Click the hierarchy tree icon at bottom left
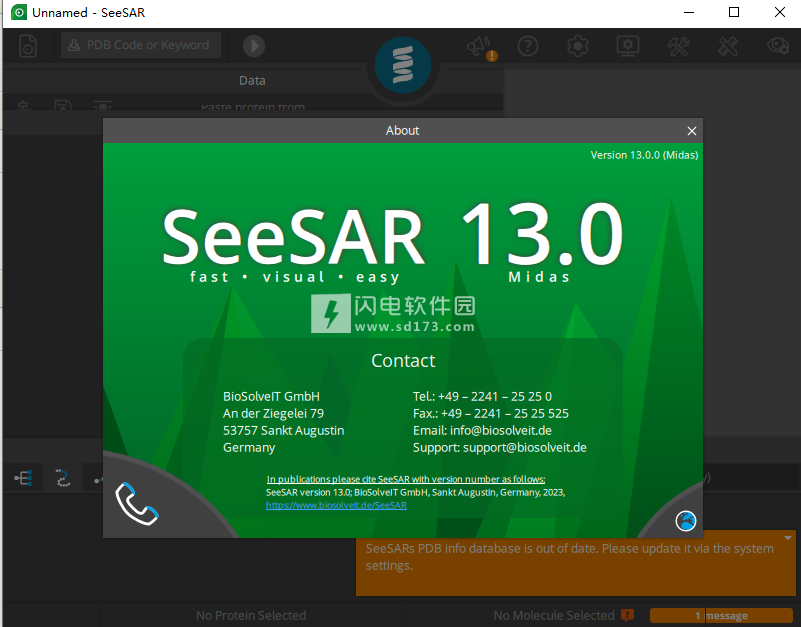Viewport: 801px width, 627px height. 23,478
